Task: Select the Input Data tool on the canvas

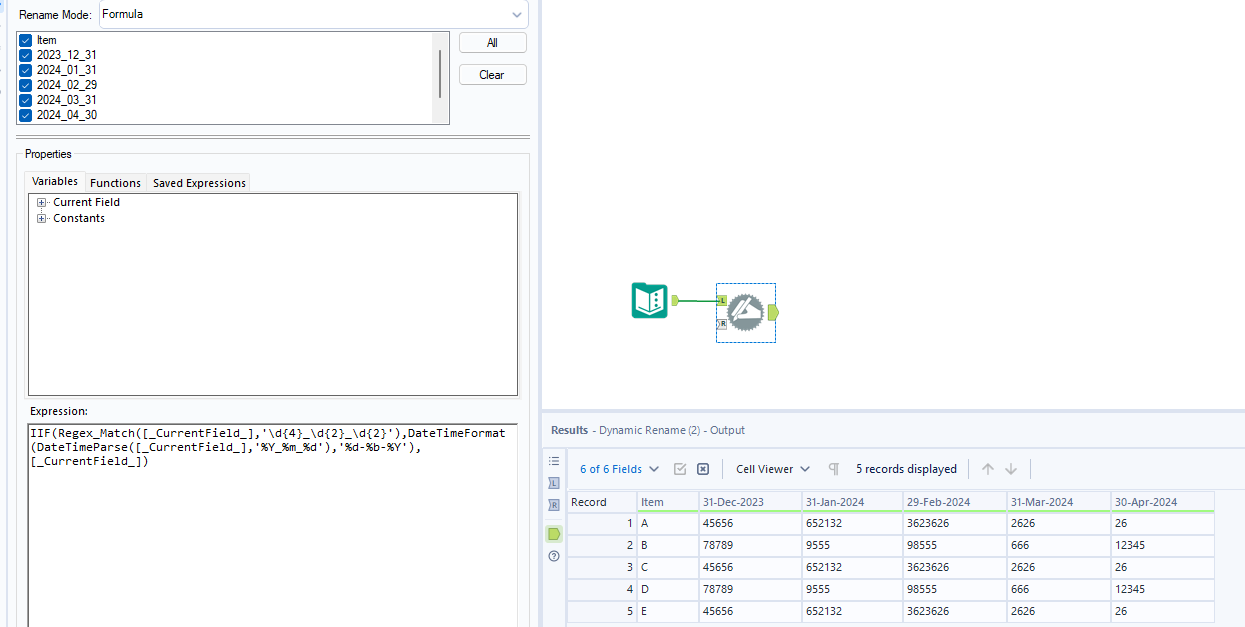Action: [x=649, y=300]
